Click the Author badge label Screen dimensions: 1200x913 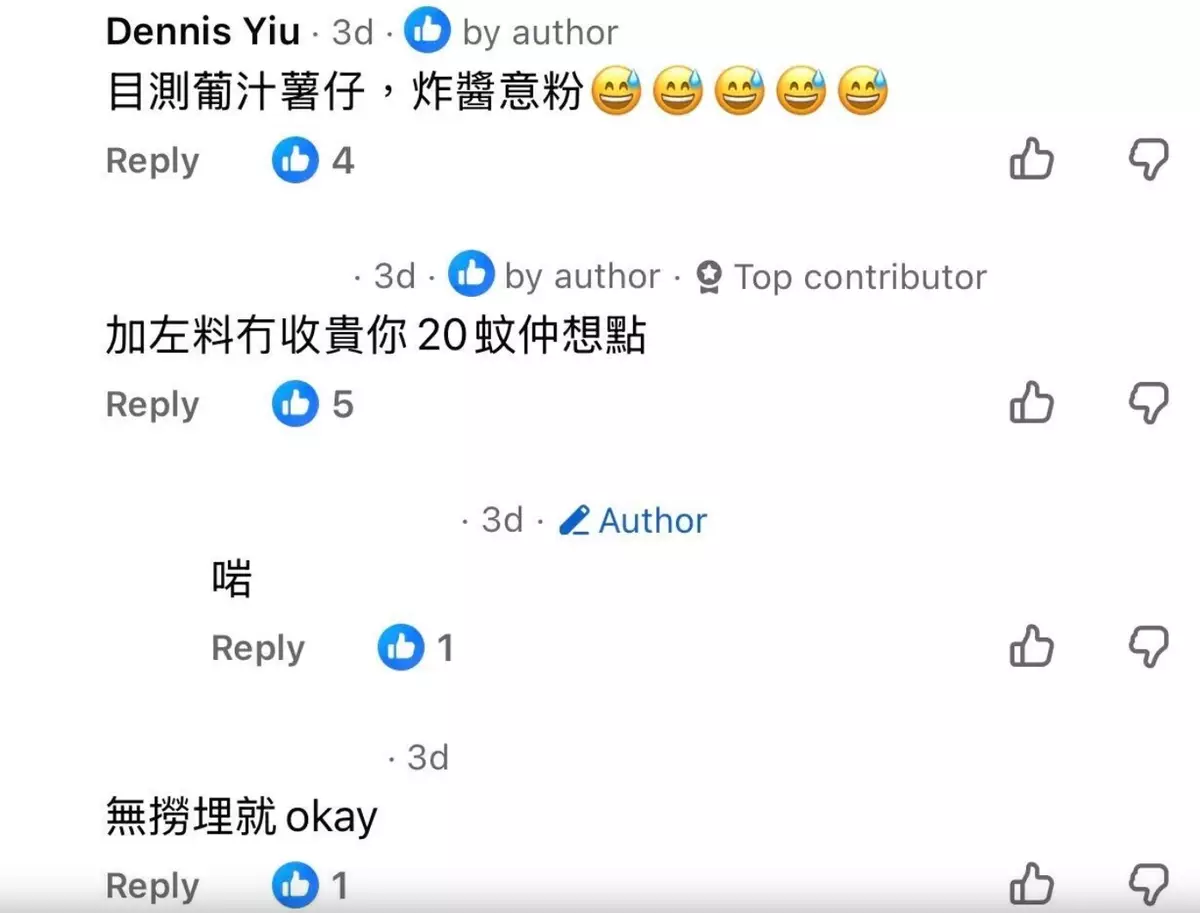[633, 520]
